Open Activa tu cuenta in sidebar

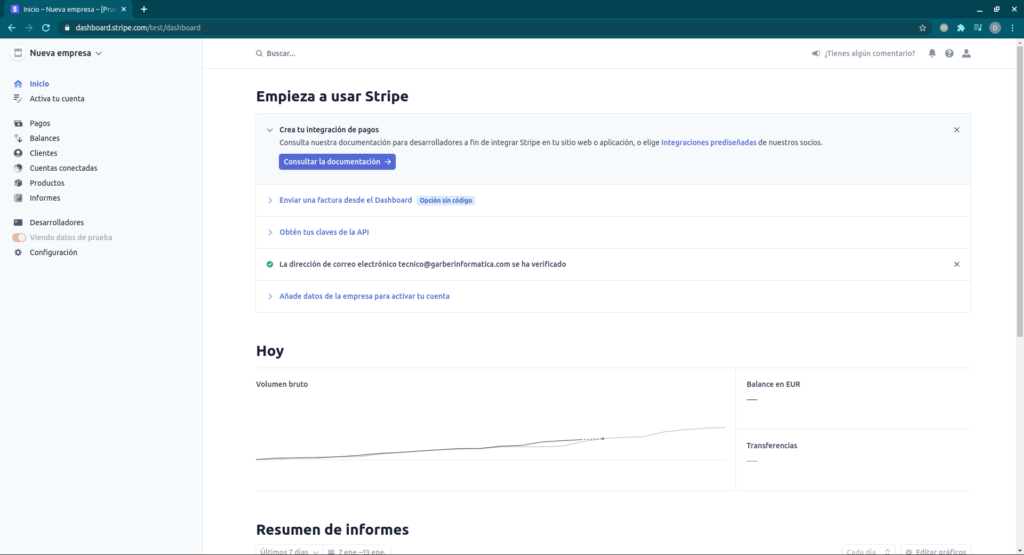coord(57,99)
